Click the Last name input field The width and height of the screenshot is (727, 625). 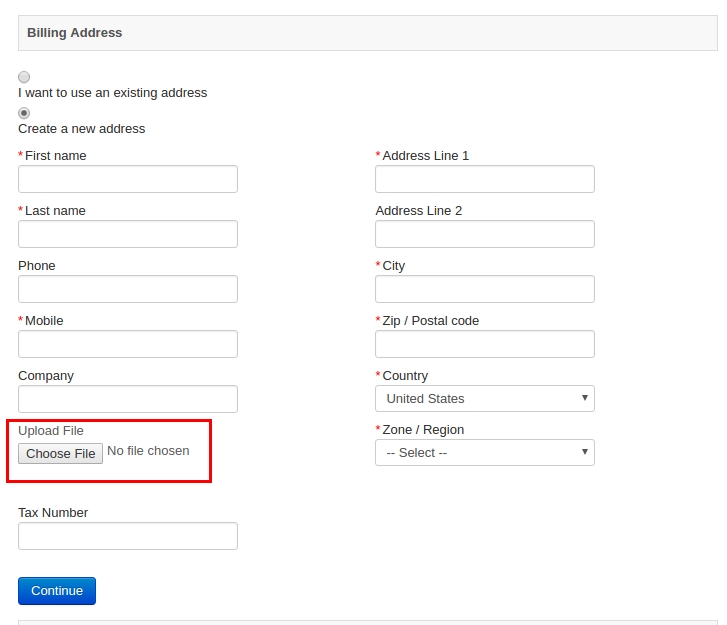128,234
